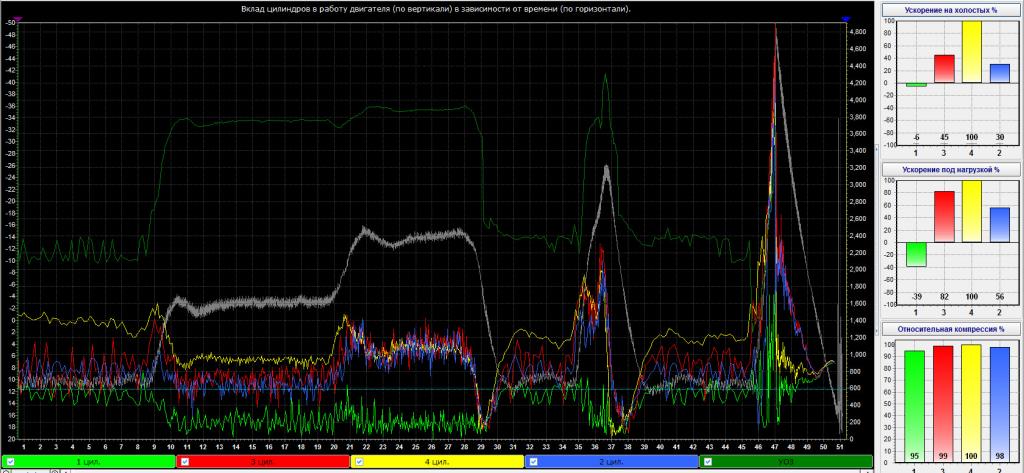This screenshot has height=473, width=1024.
Task: Click the value -6 in idle acceleration chart
Action: 916,137
